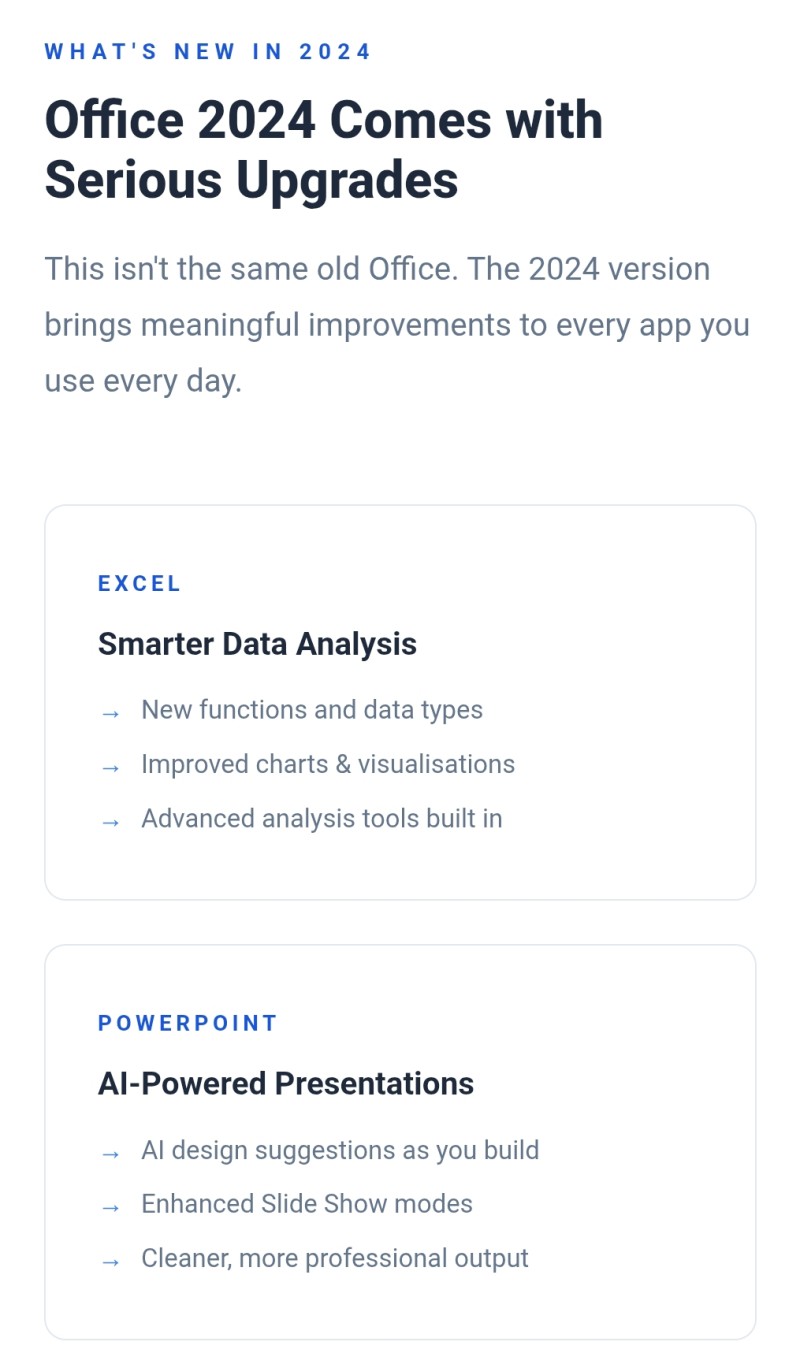Click the Office 2024 Comes with Serious Upgrades headline
Image resolution: width=800 pixels, height=1364 pixels.
coord(324,150)
